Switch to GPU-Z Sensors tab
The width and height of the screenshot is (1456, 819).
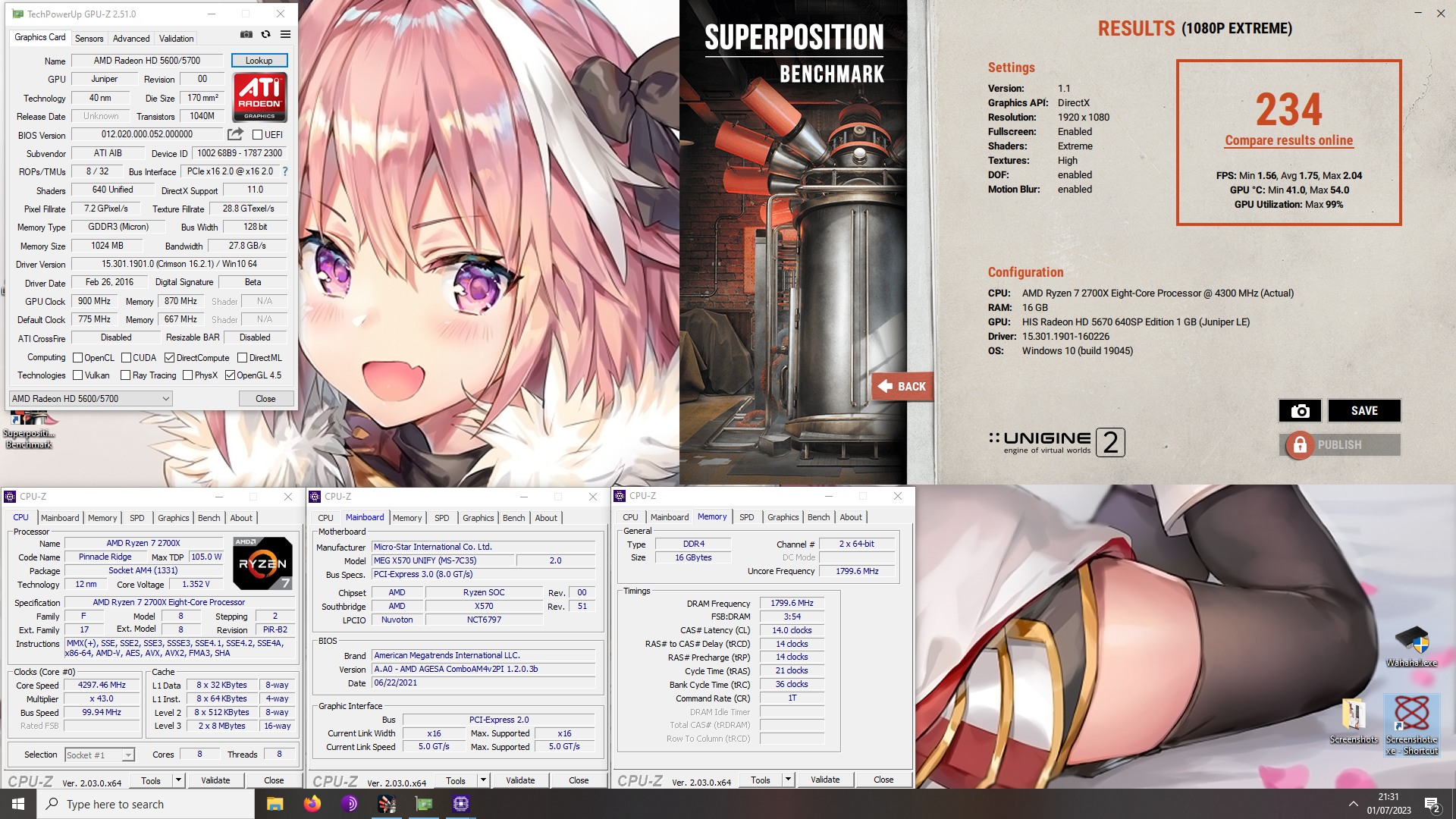tap(89, 39)
